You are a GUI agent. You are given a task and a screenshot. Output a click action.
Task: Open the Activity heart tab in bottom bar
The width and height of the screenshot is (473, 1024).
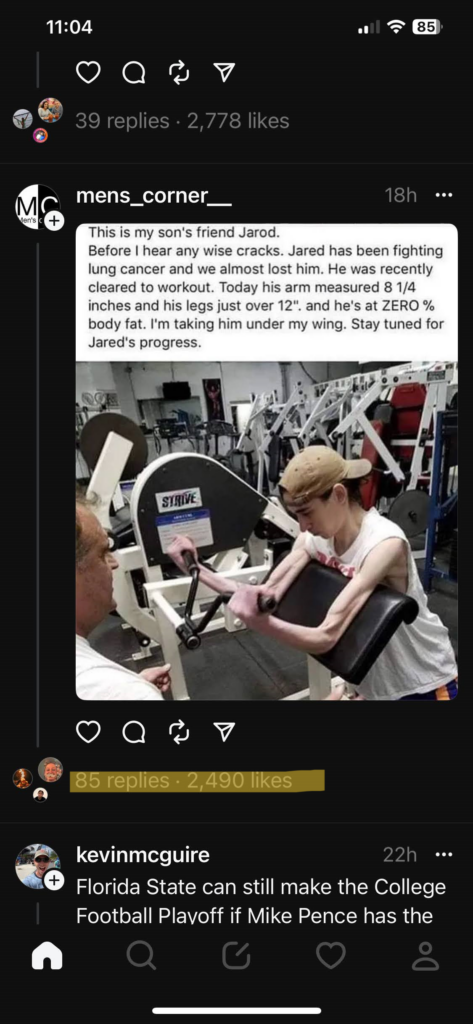tap(331, 955)
